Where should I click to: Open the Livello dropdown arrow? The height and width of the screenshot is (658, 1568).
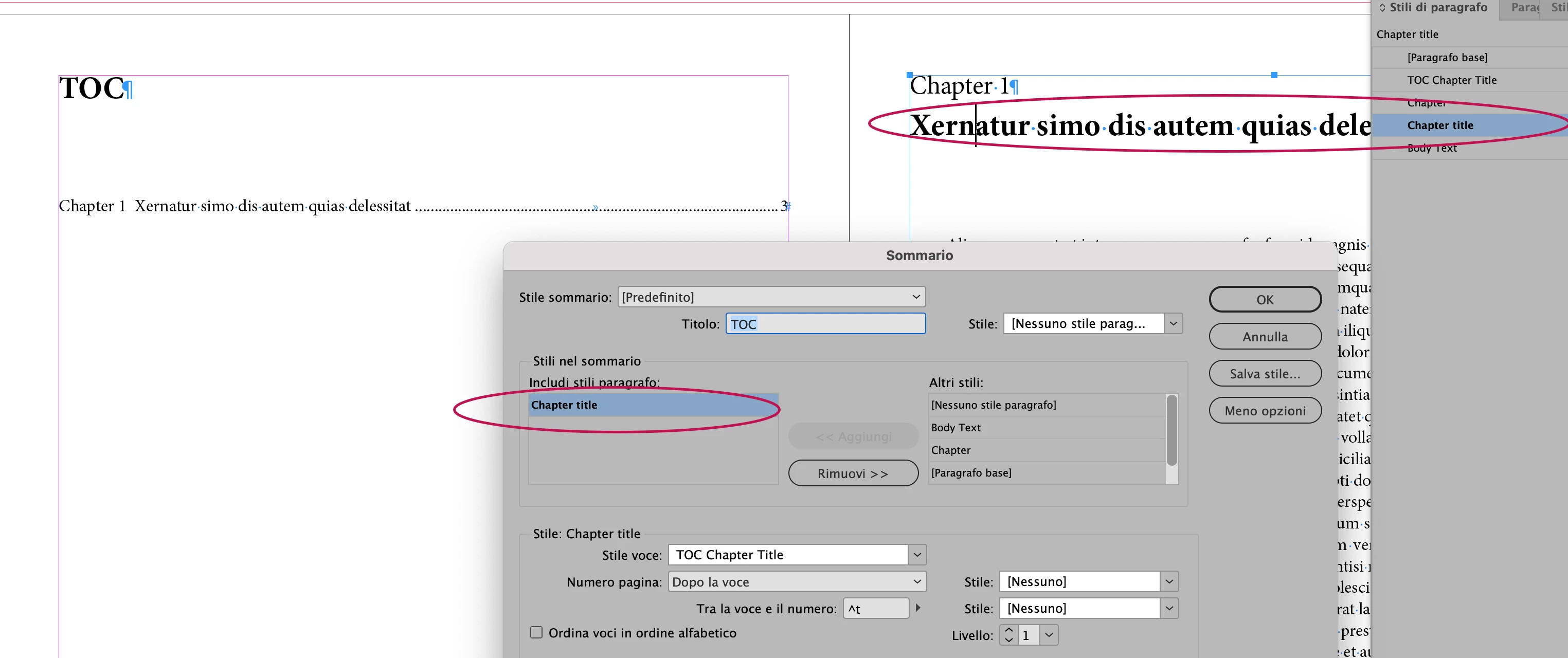(1049, 635)
